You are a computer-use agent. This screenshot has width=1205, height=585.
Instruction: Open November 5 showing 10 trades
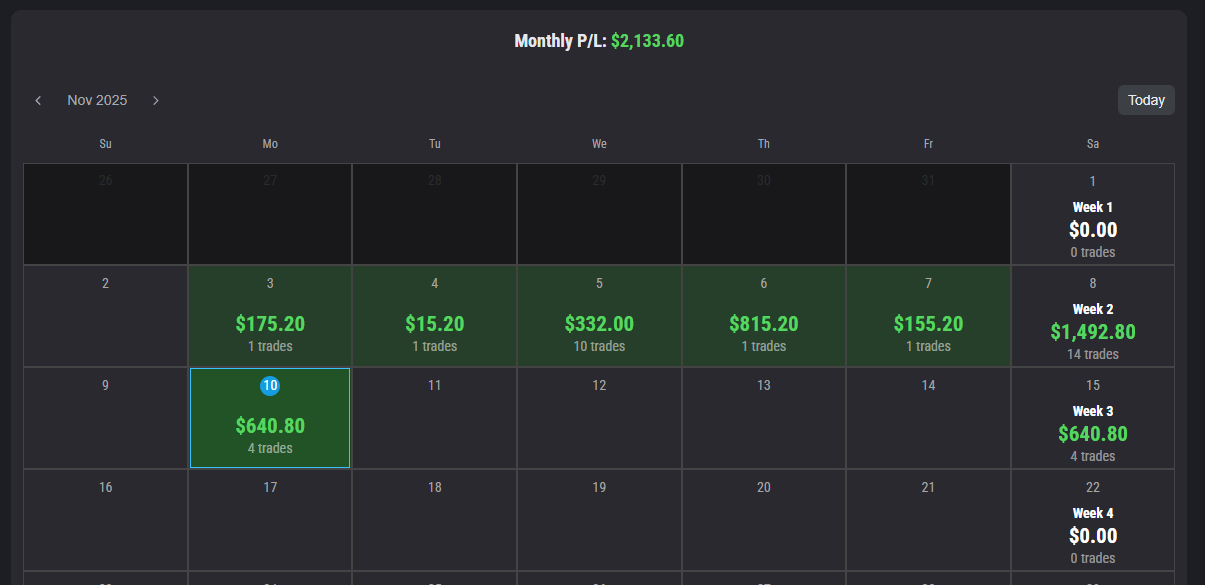(599, 316)
